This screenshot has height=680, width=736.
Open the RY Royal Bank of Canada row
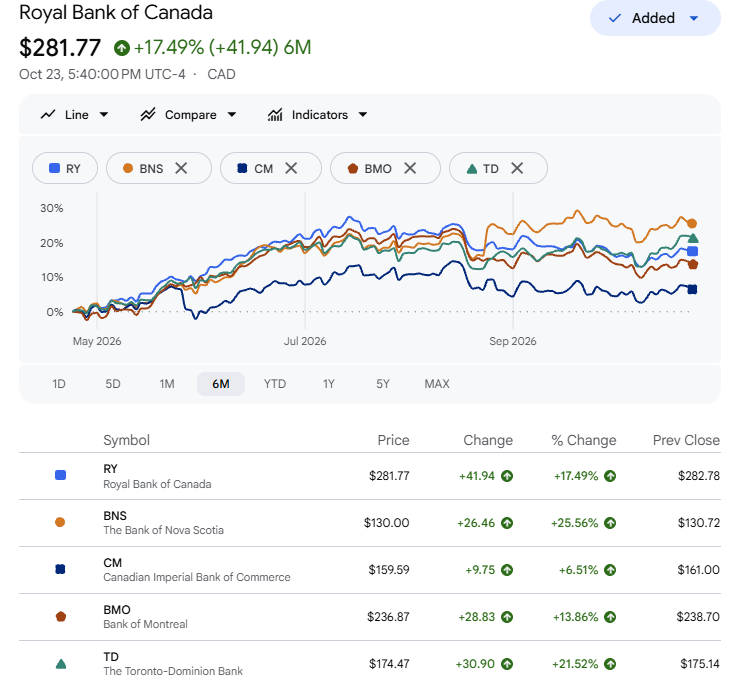pos(370,476)
